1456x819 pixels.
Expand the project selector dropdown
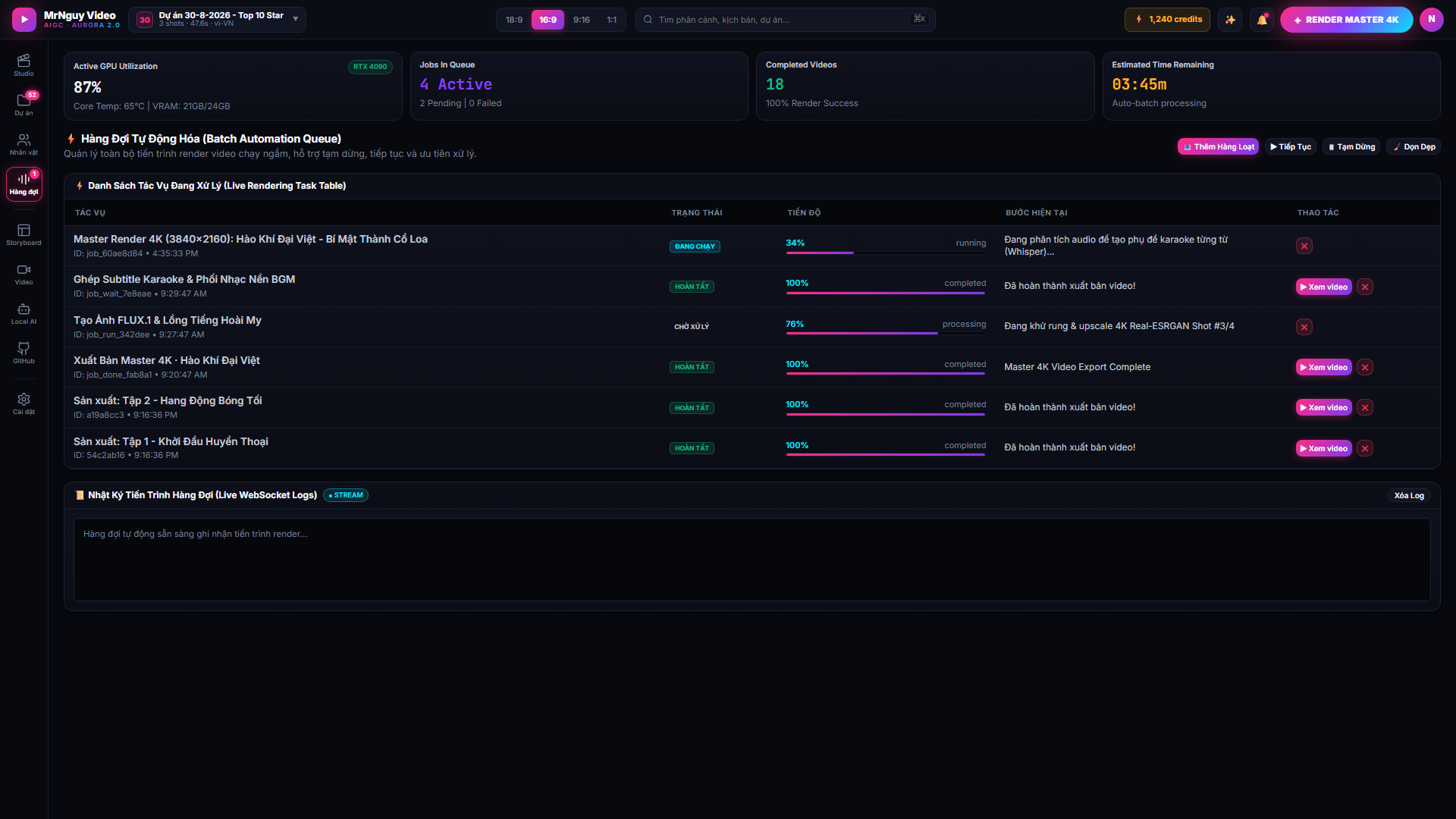[217, 20]
